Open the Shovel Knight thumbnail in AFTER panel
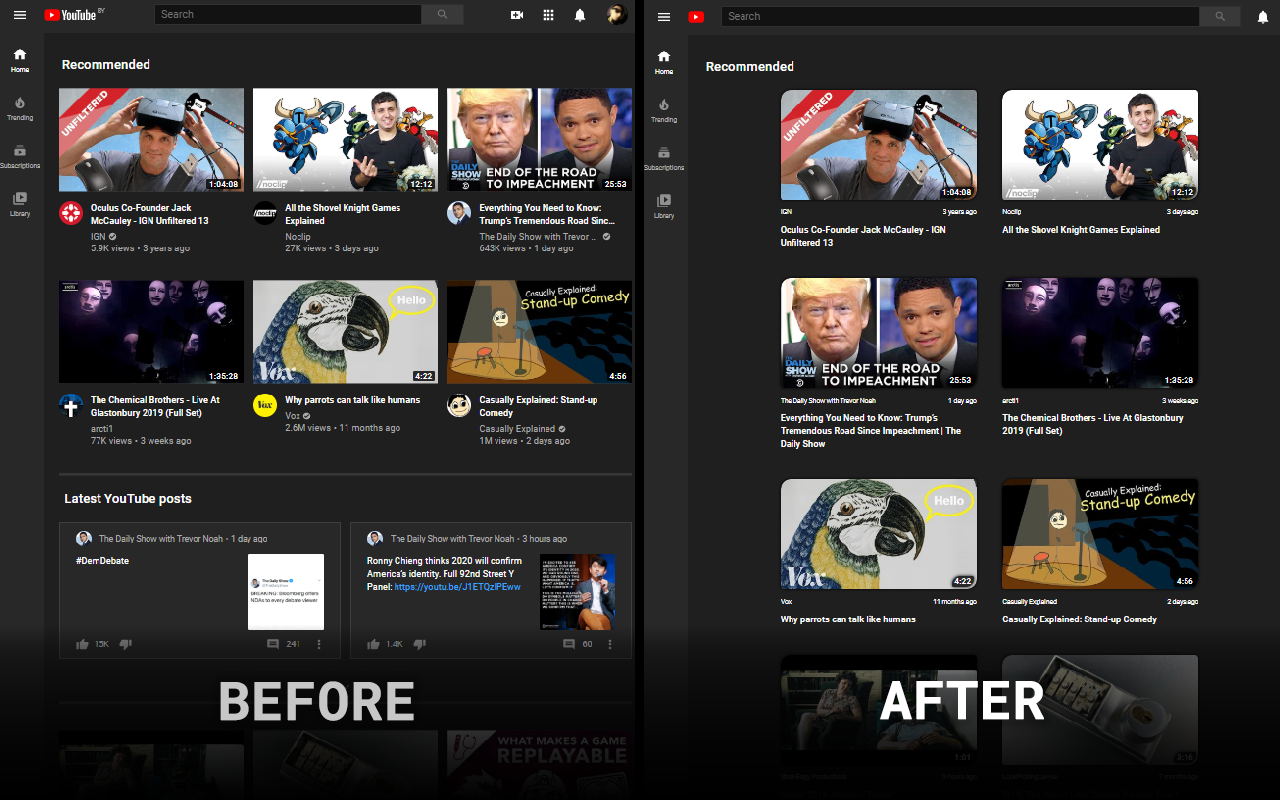1280x800 pixels. click(x=1100, y=145)
